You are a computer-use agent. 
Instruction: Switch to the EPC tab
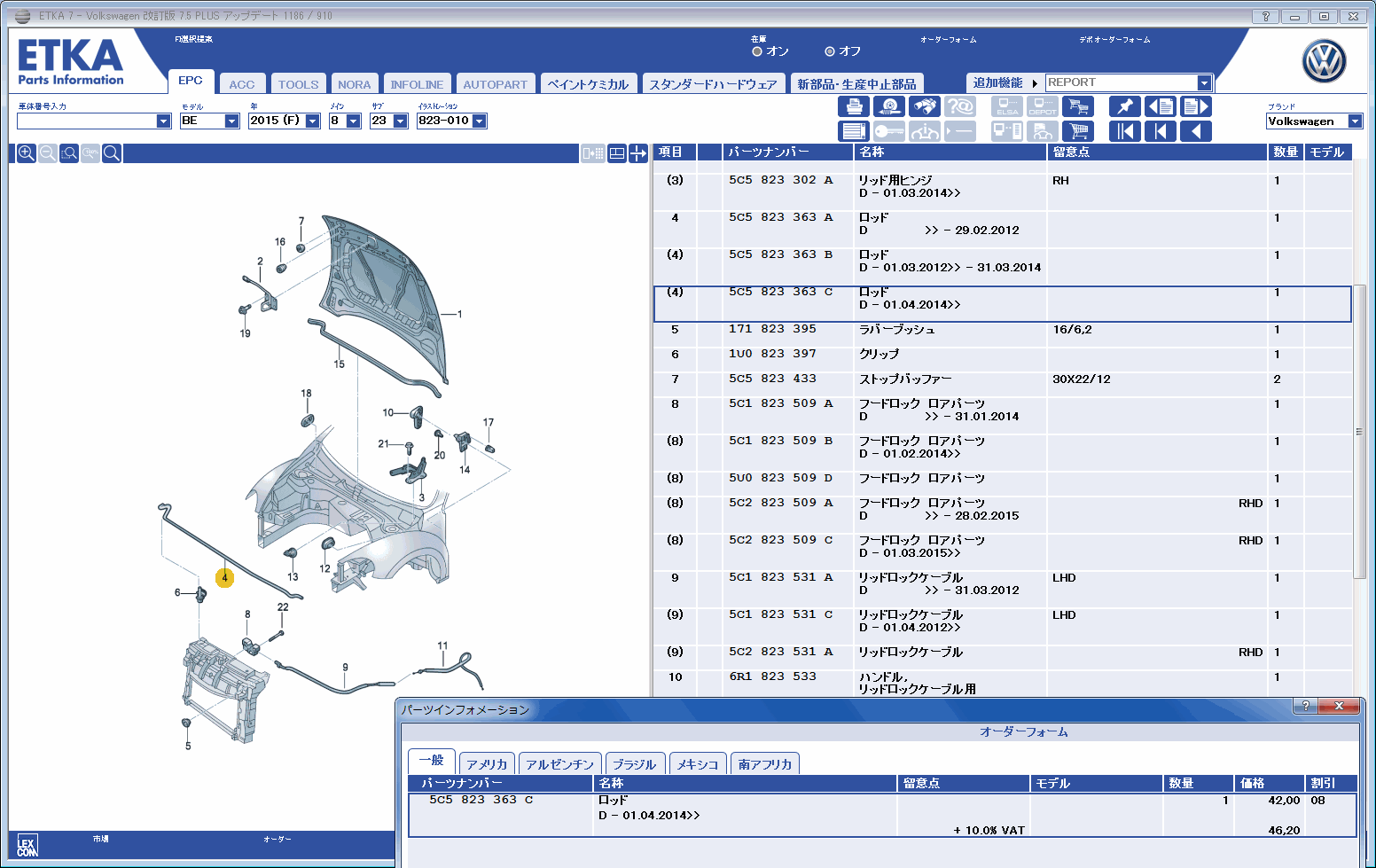191,81
